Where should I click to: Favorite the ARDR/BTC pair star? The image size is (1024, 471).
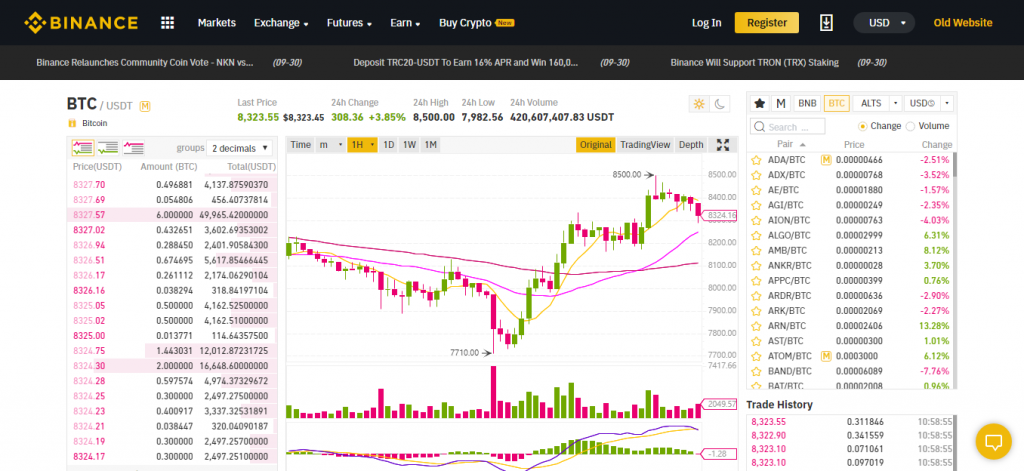pyautogui.click(x=756, y=296)
